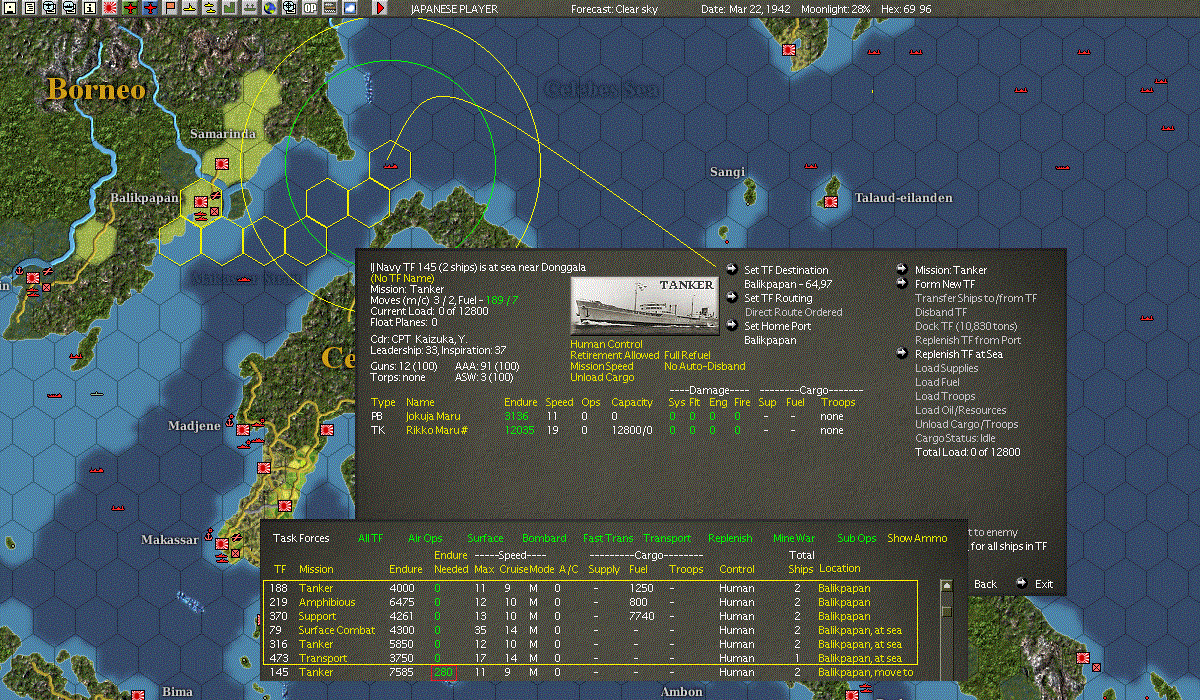This screenshot has height=700, width=1200.
Task: Click the Talaud-eilanden base flag icon
Action: coord(831,202)
